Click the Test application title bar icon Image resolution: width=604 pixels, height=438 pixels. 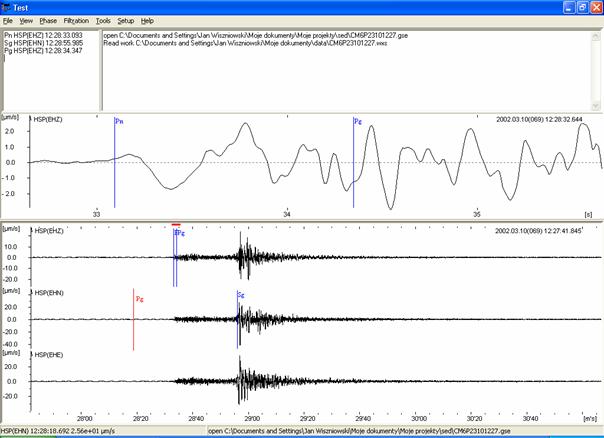[x=6, y=7]
